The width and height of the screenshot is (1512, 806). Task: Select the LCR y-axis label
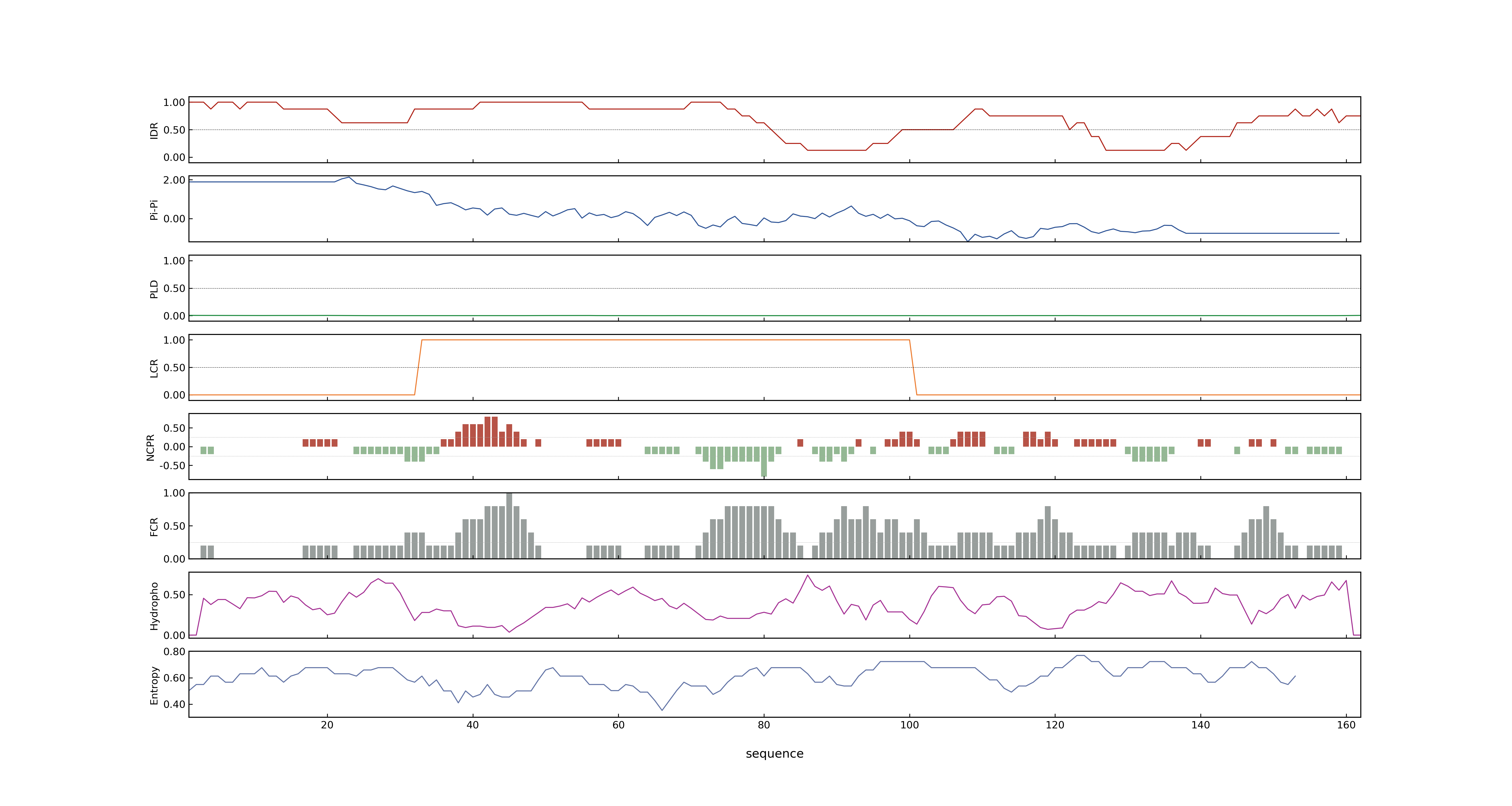tap(154, 368)
